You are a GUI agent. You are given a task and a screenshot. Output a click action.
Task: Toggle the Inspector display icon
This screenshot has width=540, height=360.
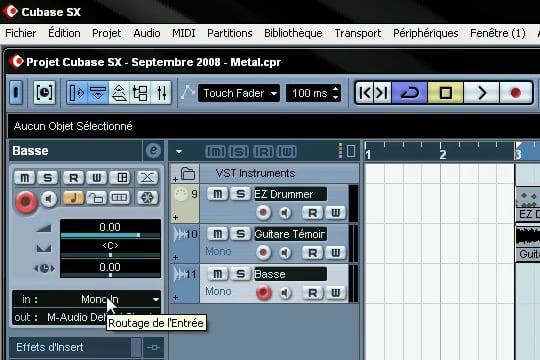77,93
